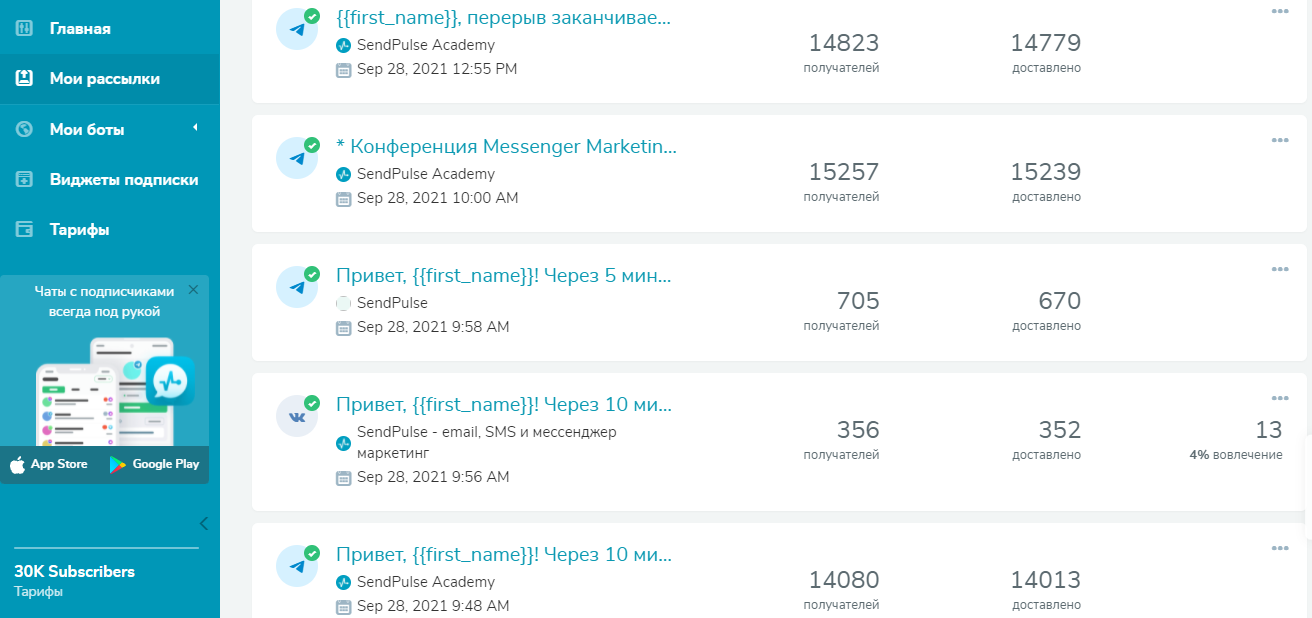This screenshot has height=618, width=1312.
Task: Expand Мои боты submenu arrow
Action: [x=196, y=128]
